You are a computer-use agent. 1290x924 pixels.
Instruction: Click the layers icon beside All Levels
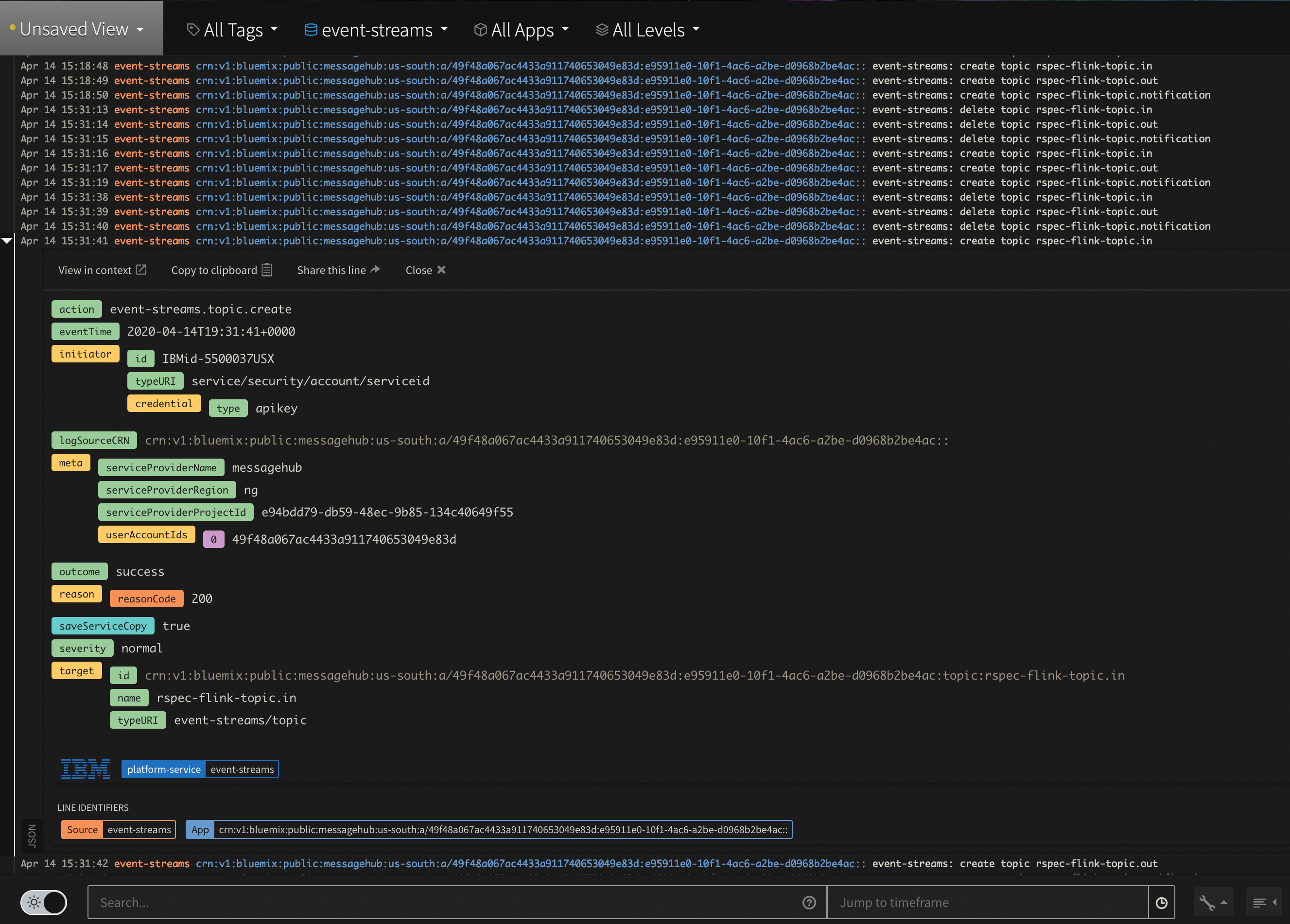pos(602,30)
